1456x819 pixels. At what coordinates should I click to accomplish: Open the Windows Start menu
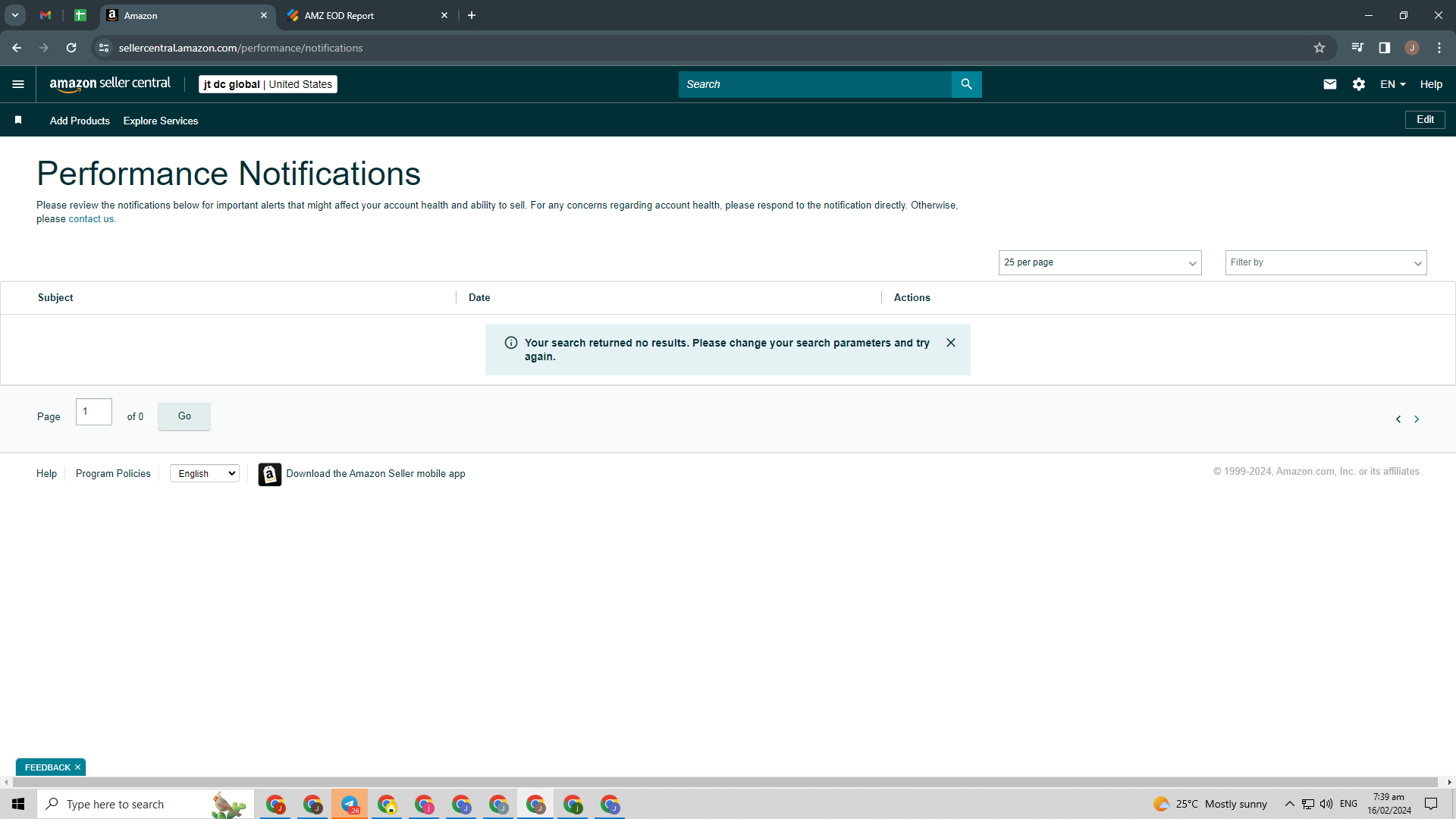click(18, 804)
